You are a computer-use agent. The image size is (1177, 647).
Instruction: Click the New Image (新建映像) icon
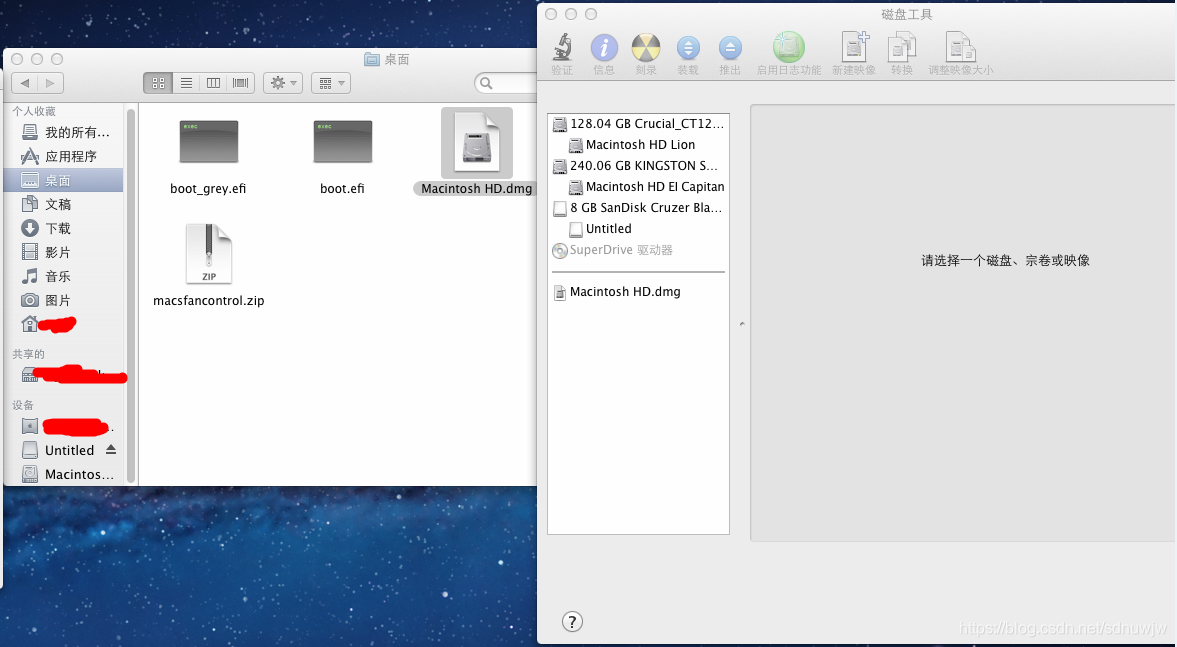854,47
